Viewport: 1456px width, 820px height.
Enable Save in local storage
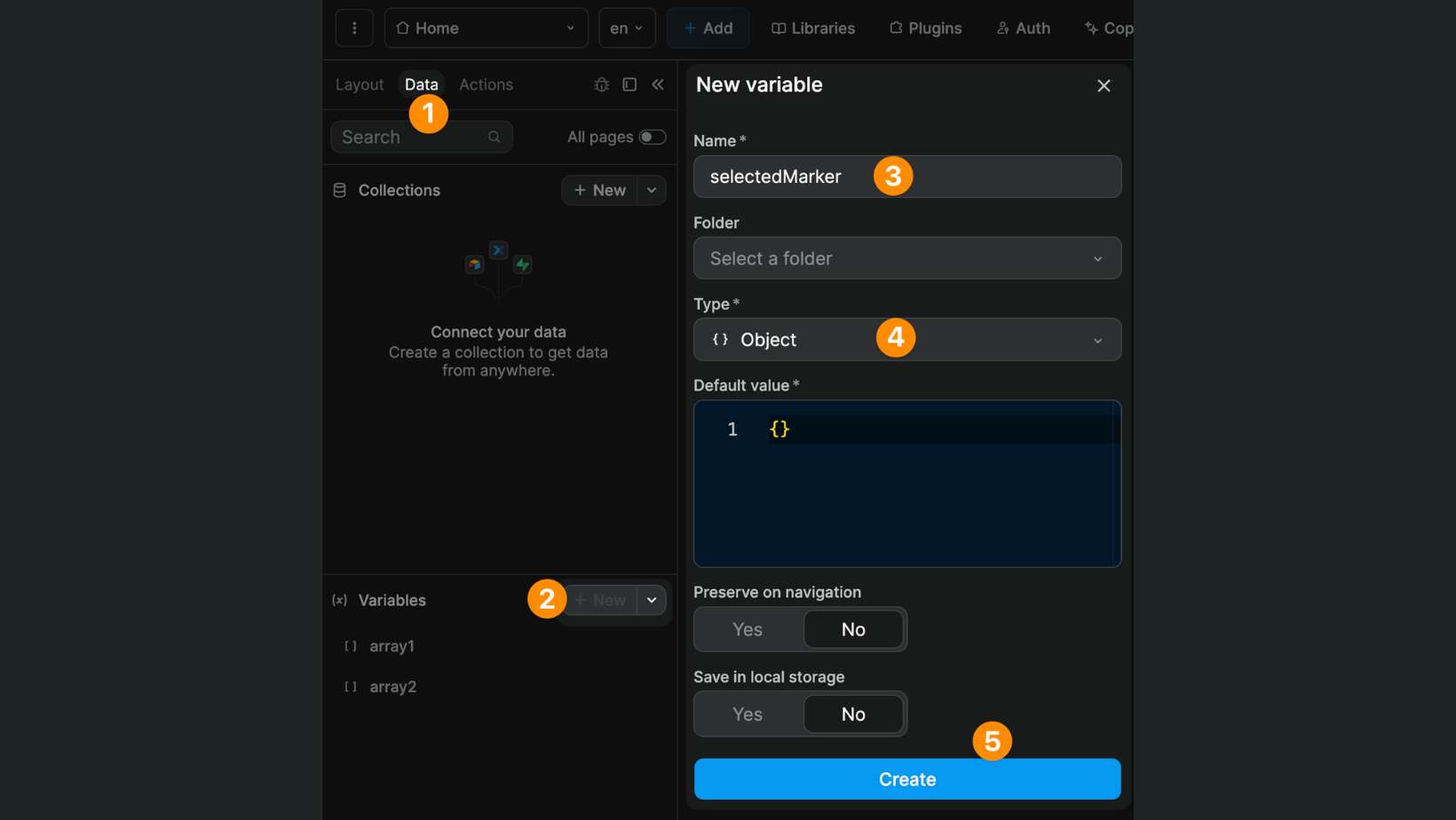pyautogui.click(x=747, y=714)
